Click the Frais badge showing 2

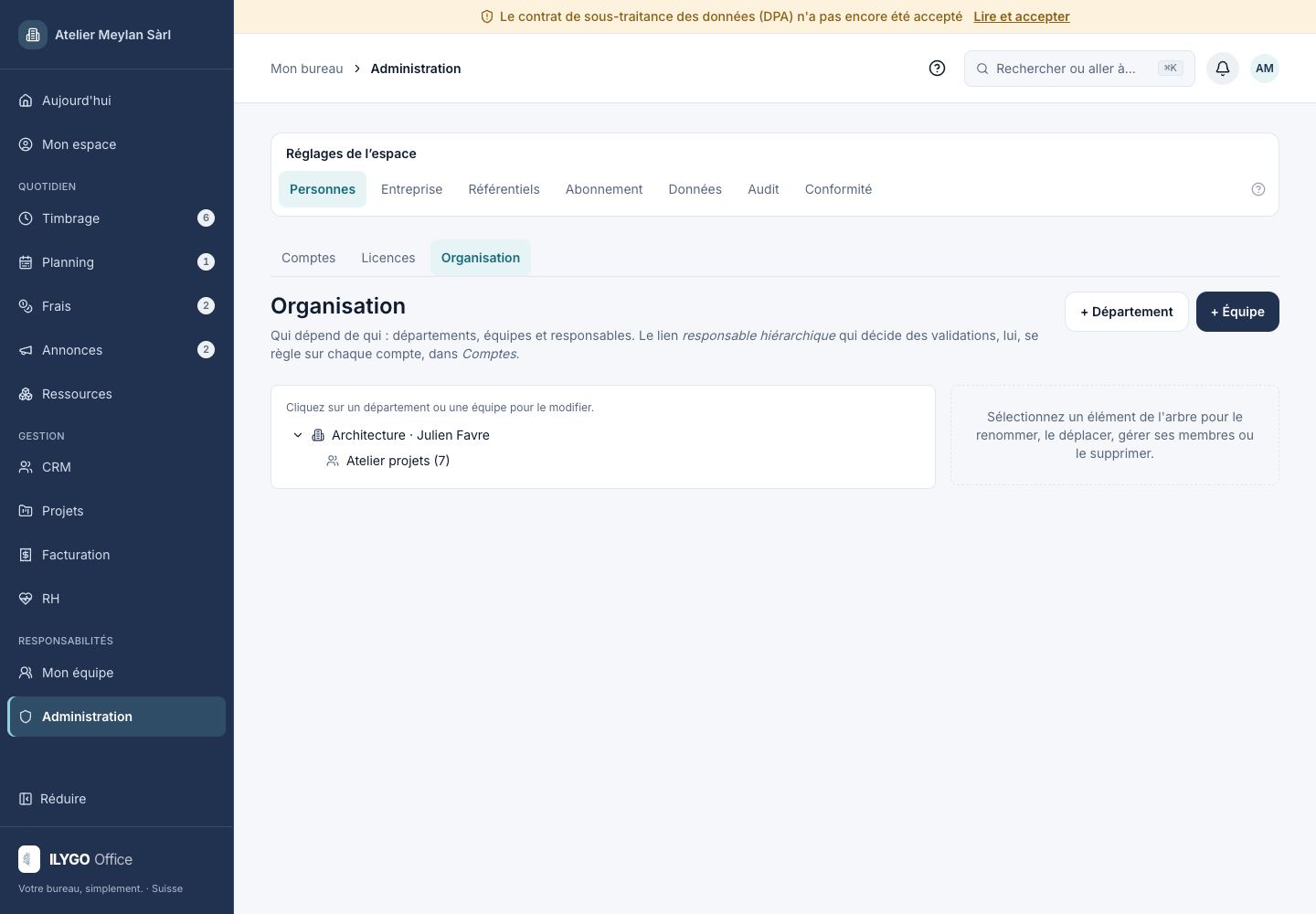[x=207, y=305]
